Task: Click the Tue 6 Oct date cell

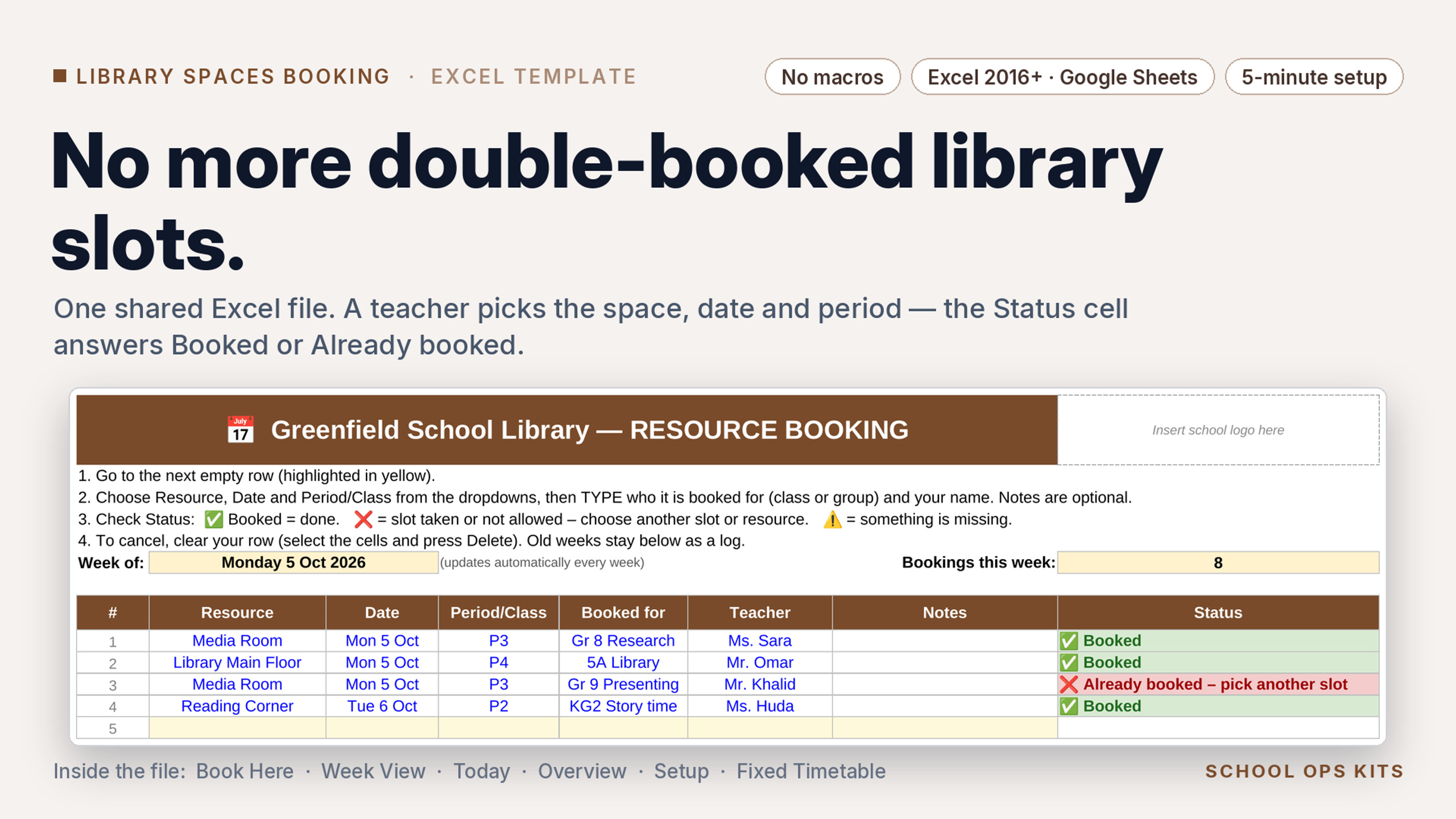Action: [382, 706]
